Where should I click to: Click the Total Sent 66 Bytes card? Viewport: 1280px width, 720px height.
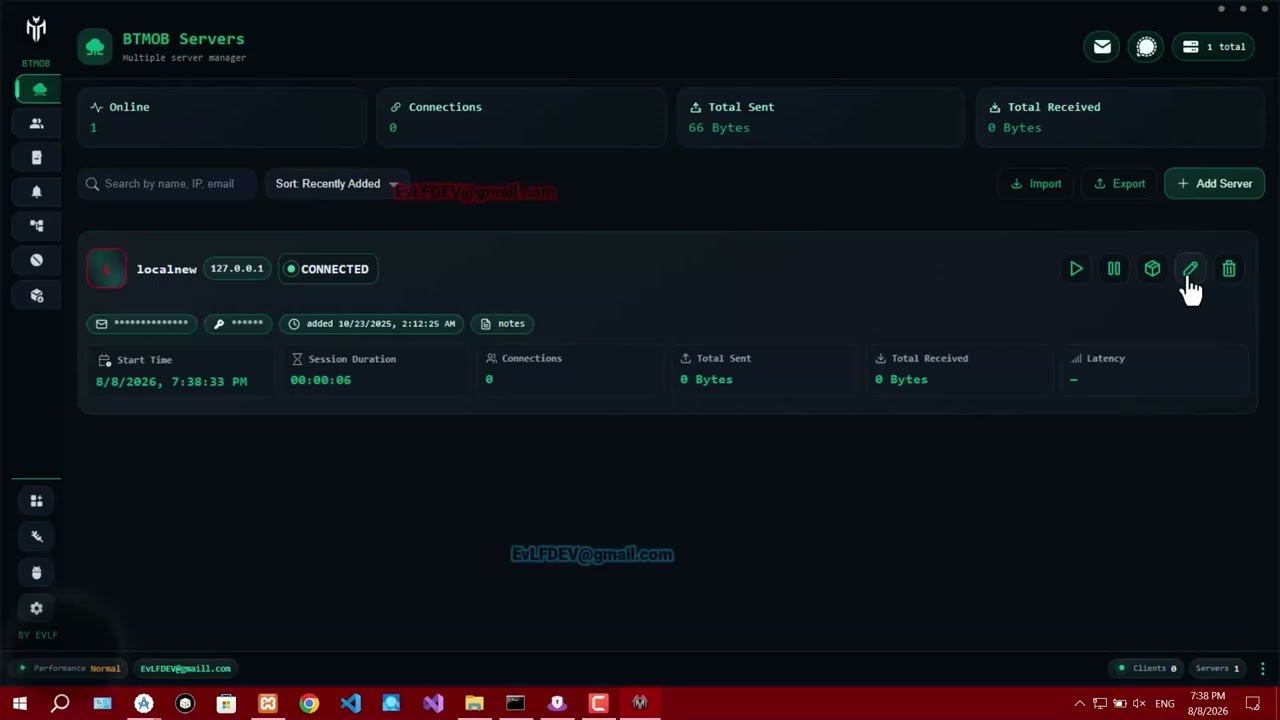point(821,117)
